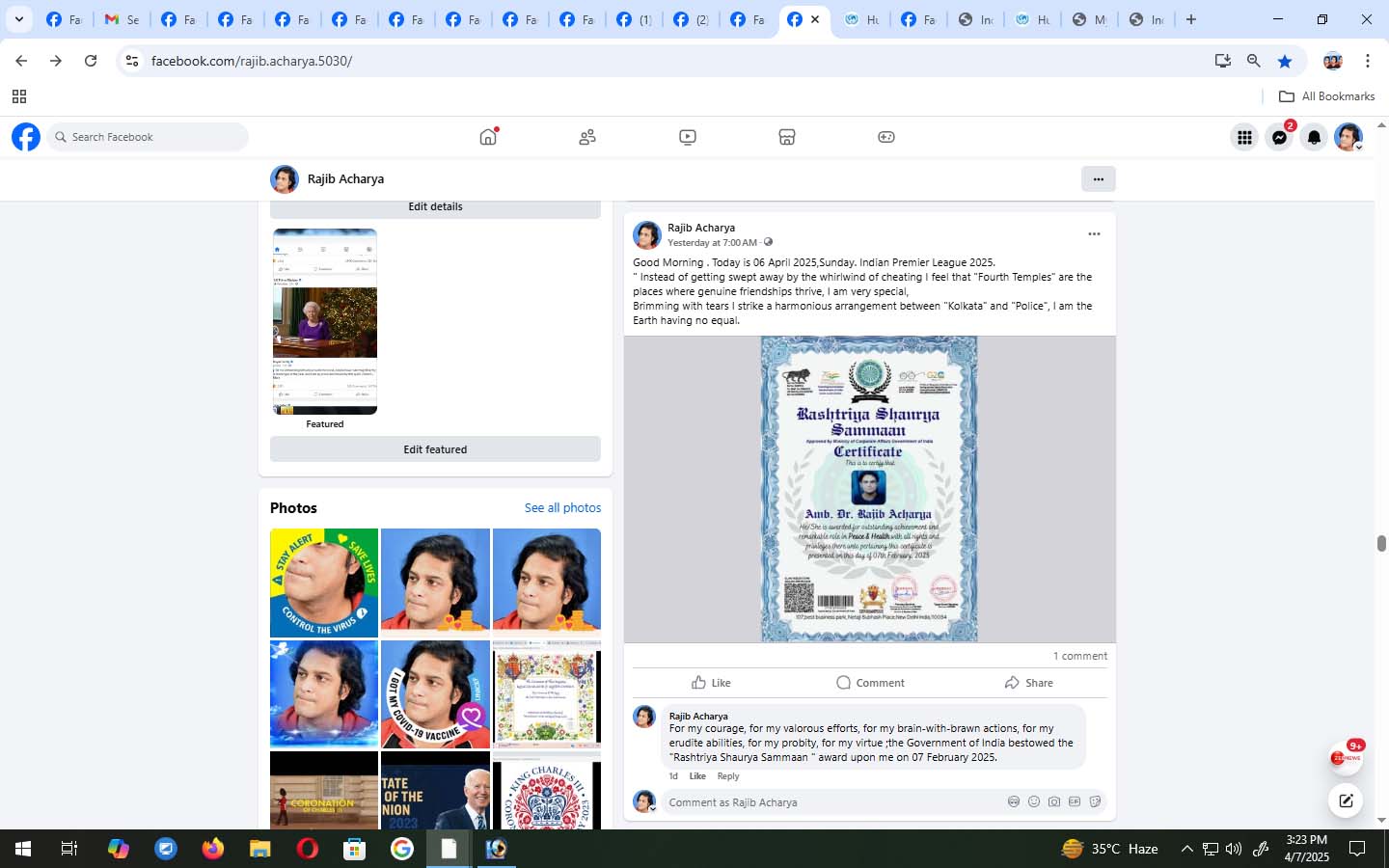Open Chrome profile avatar
1389x868 pixels.
coord(1333,61)
